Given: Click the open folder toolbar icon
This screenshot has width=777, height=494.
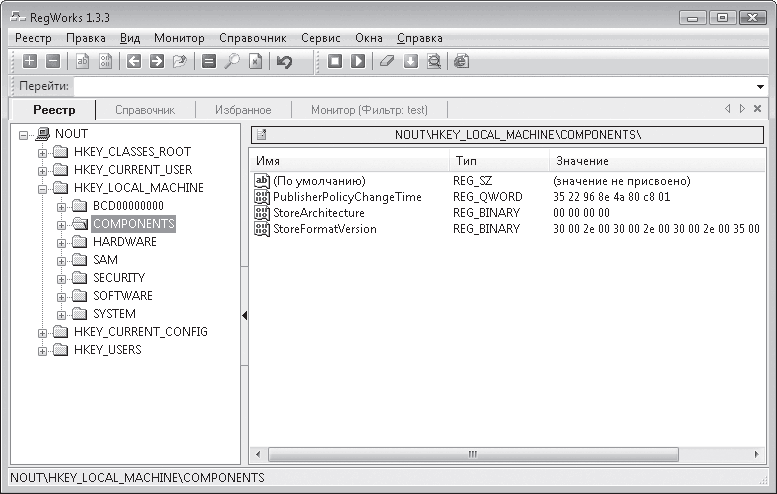Looking at the screenshot, I should click(179, 61).
